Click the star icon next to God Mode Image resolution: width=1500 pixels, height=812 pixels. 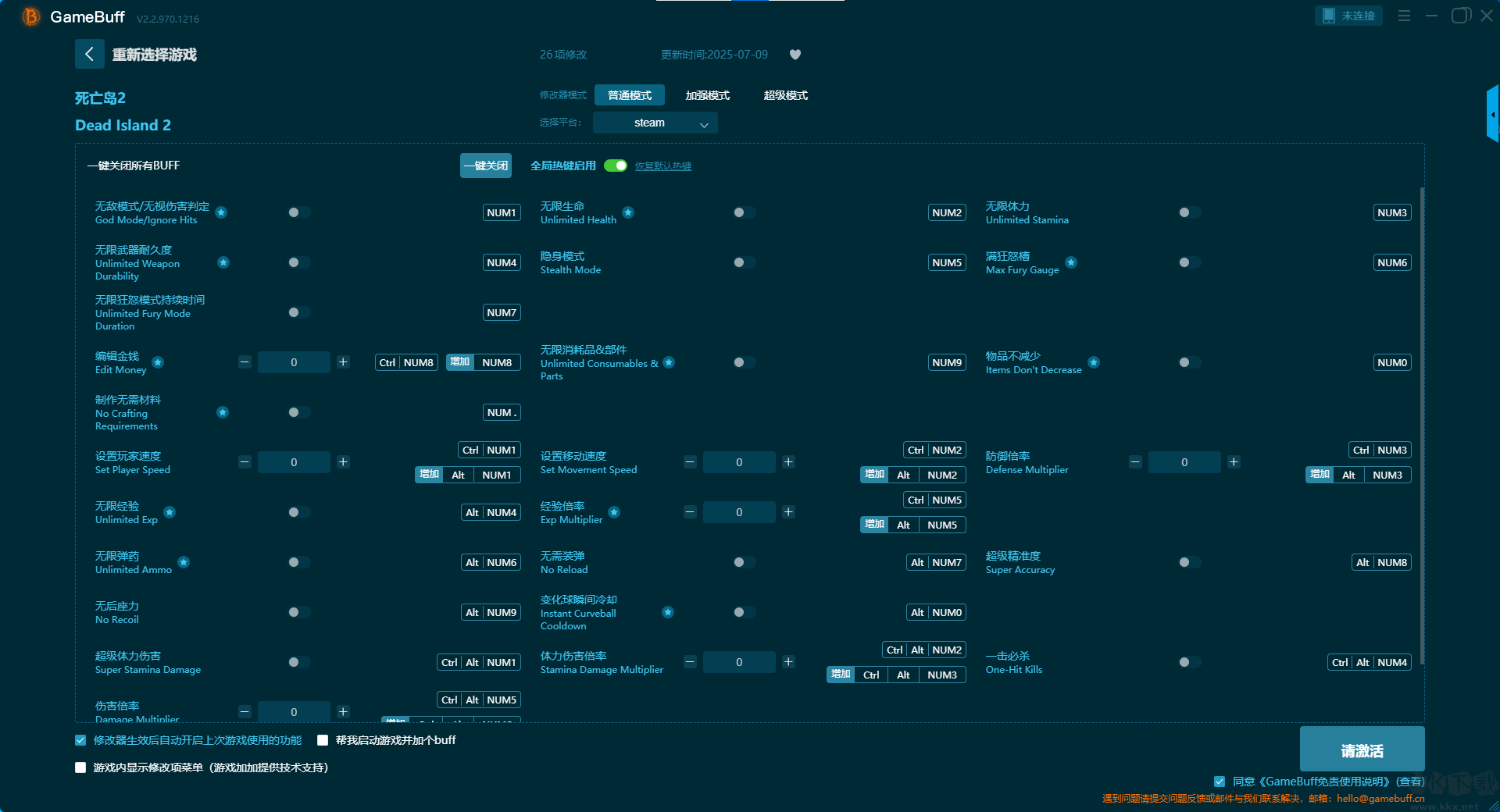[x=221, y=212]
